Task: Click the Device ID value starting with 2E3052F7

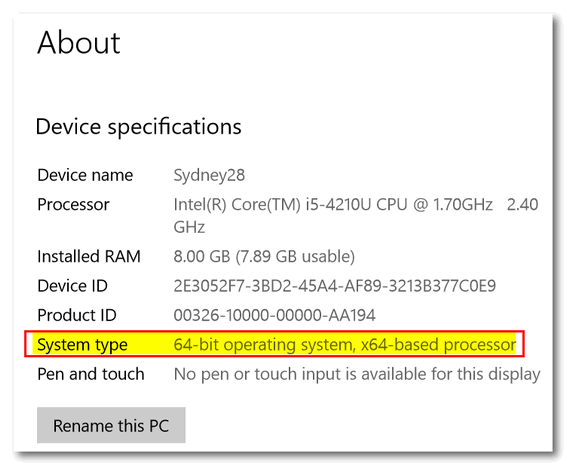Action: pos(334,286)
